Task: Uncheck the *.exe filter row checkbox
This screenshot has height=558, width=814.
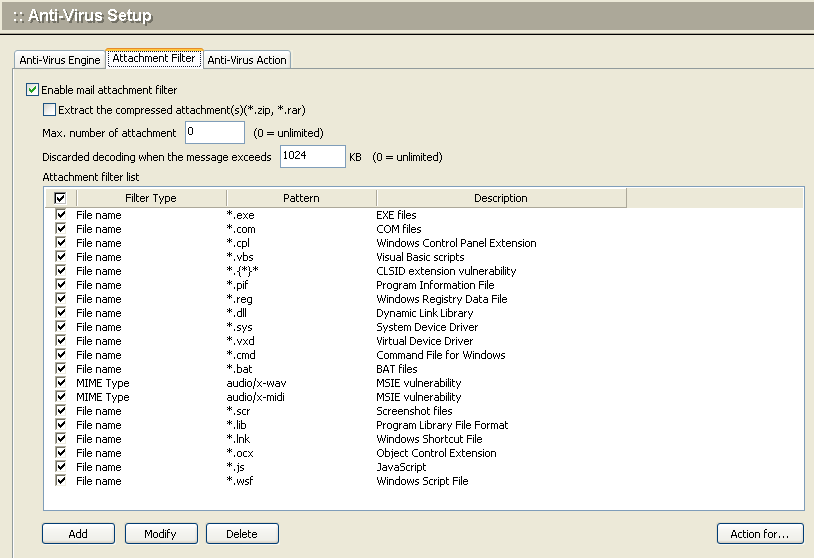Action: coord(61,215)
